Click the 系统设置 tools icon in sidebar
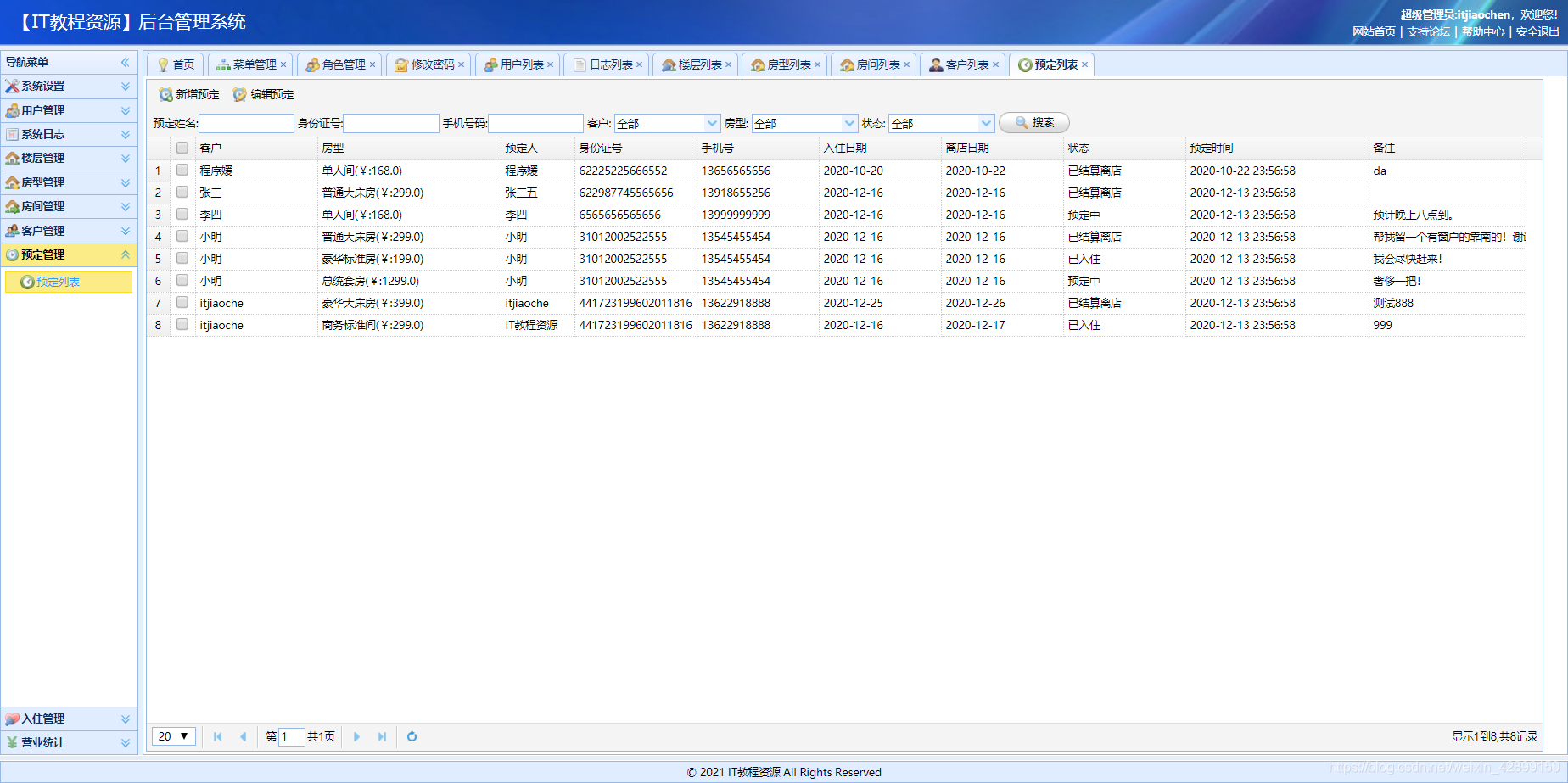 click(x=12, y=87)
